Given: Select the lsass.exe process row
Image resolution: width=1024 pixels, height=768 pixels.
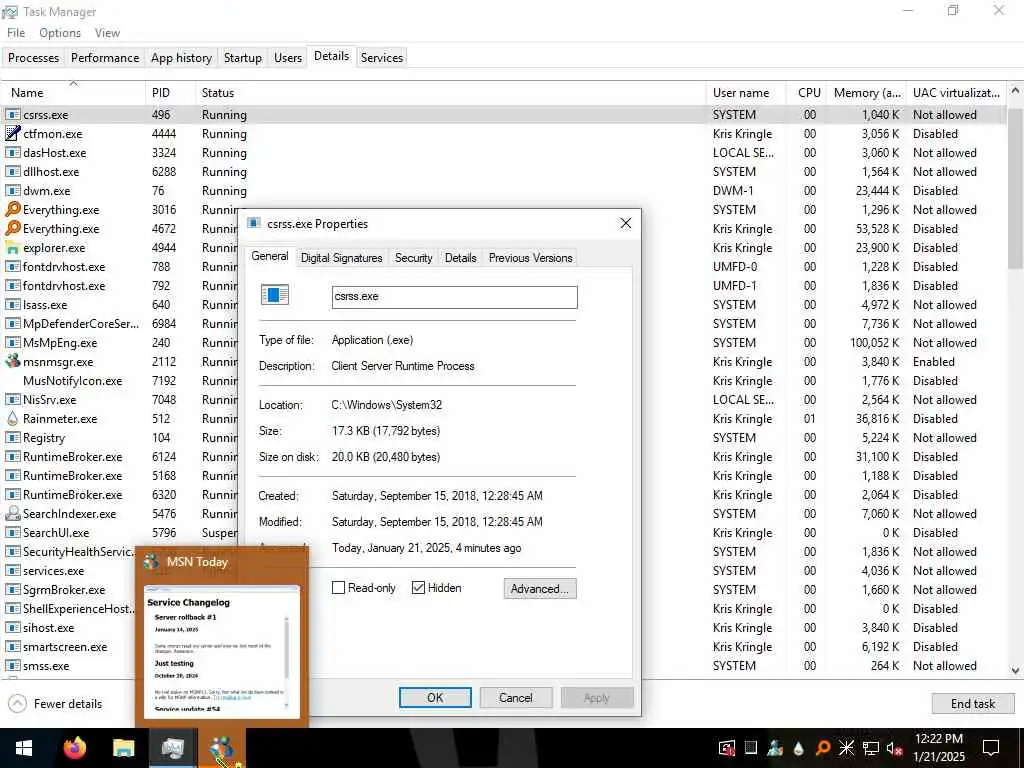Looking at the screenshot, I should 503,304.
